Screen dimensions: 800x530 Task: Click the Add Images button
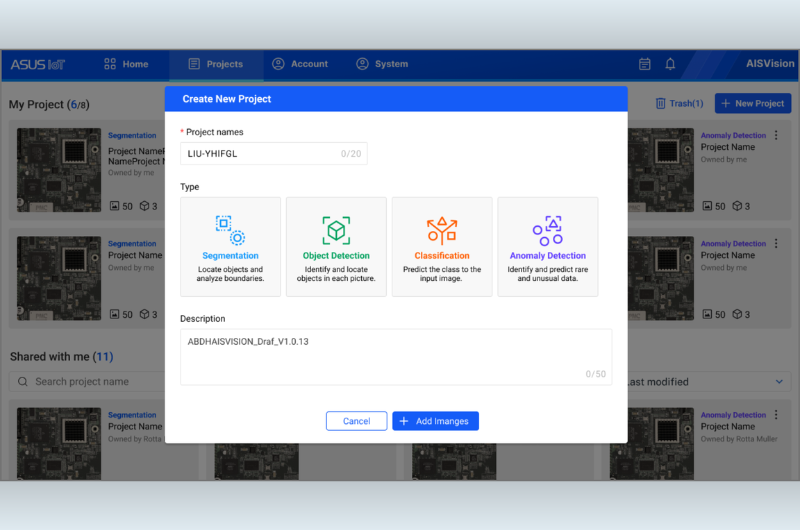click(435, 421)
